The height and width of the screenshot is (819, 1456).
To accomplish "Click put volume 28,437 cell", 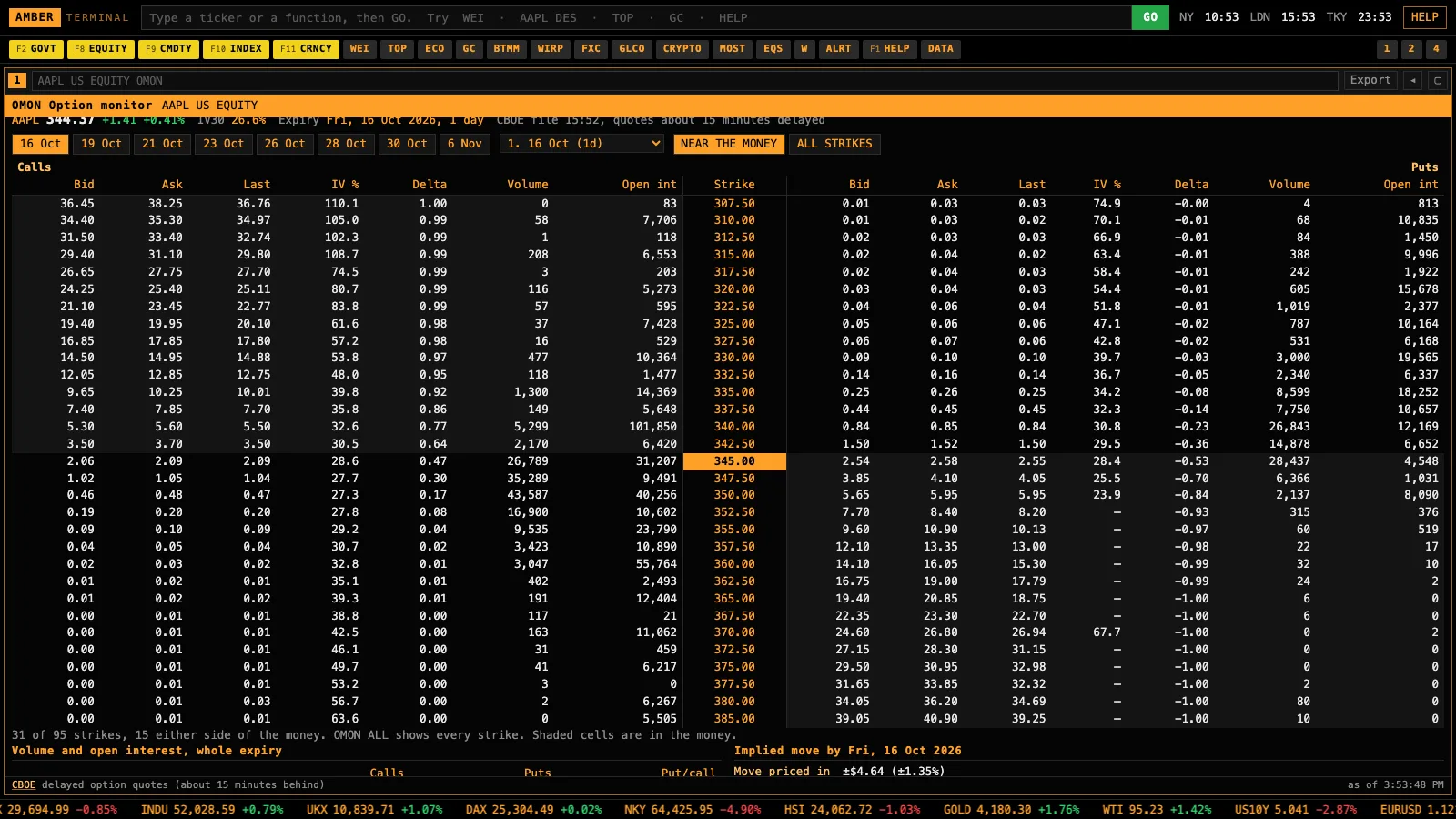I will click(1289, 461).
